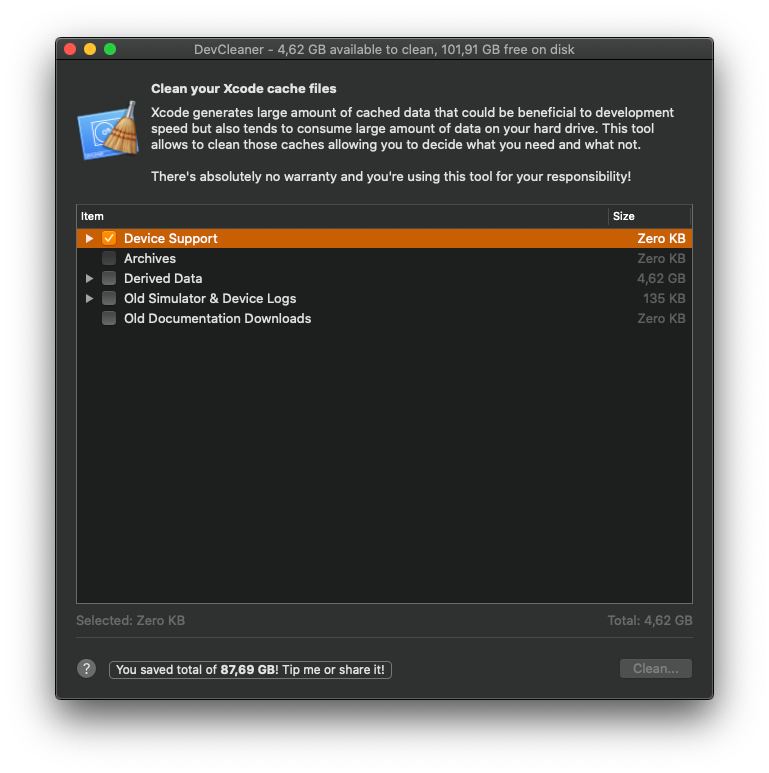This screenshot has height=773, width=769.
Task: Close the window with the red button
Action: (x=70, y=49)
